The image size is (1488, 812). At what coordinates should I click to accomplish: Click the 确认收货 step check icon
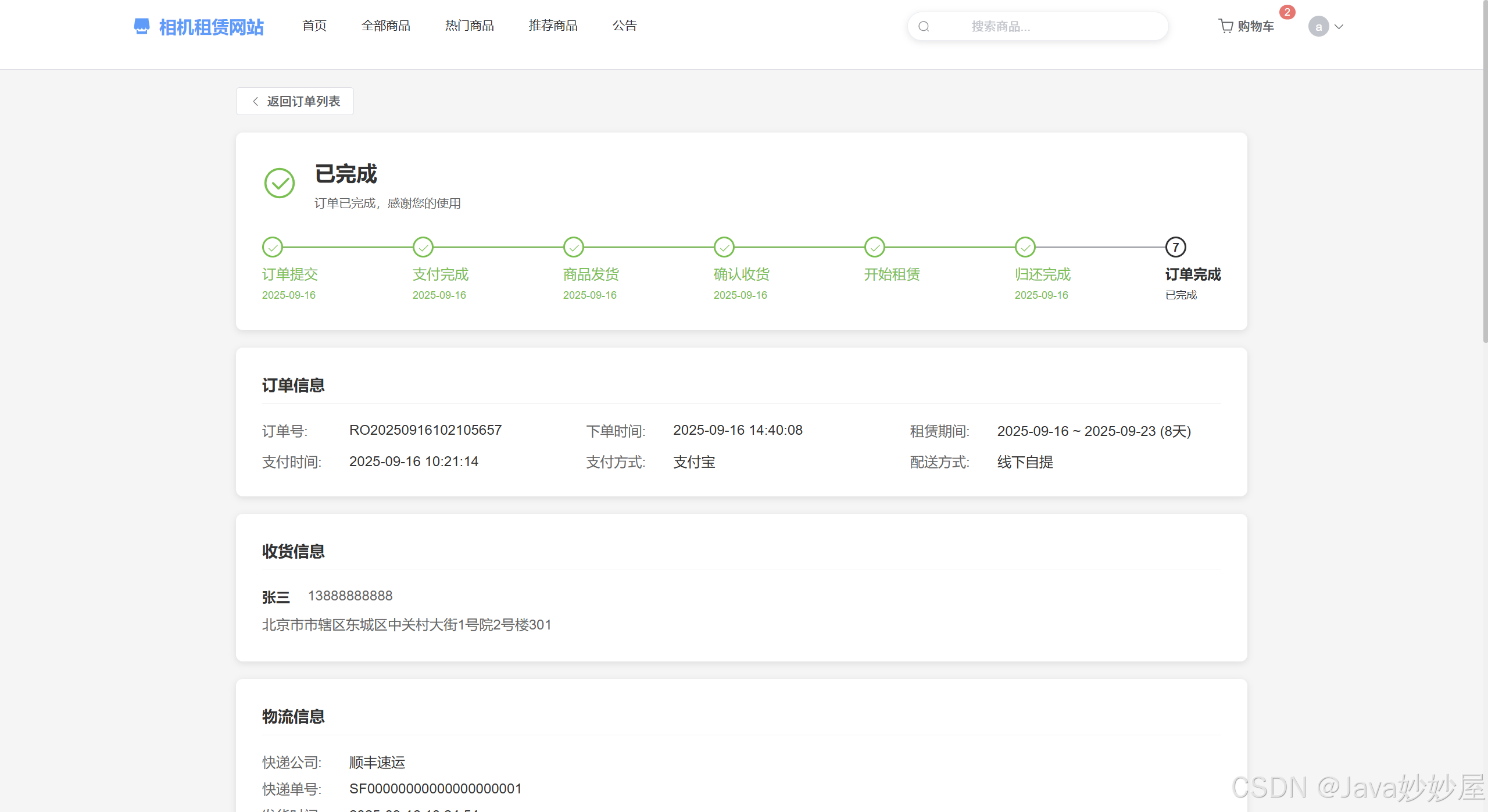click(x=724, y=247)
